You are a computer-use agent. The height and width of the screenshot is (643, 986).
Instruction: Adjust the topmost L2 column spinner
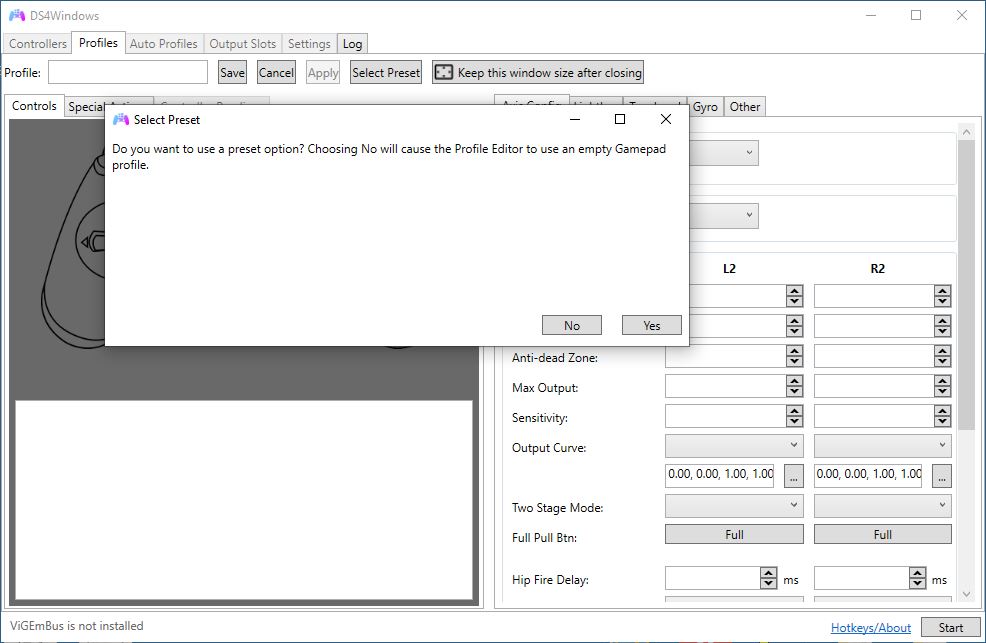point(794,295)
